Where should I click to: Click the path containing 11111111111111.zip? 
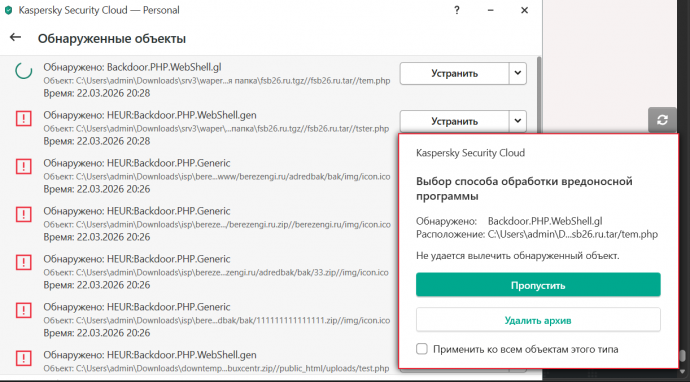pyautogui.click(x=217, y=321)
